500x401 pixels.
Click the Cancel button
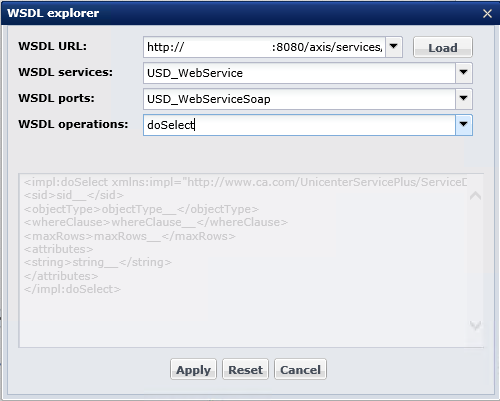[x=300, y=369]
